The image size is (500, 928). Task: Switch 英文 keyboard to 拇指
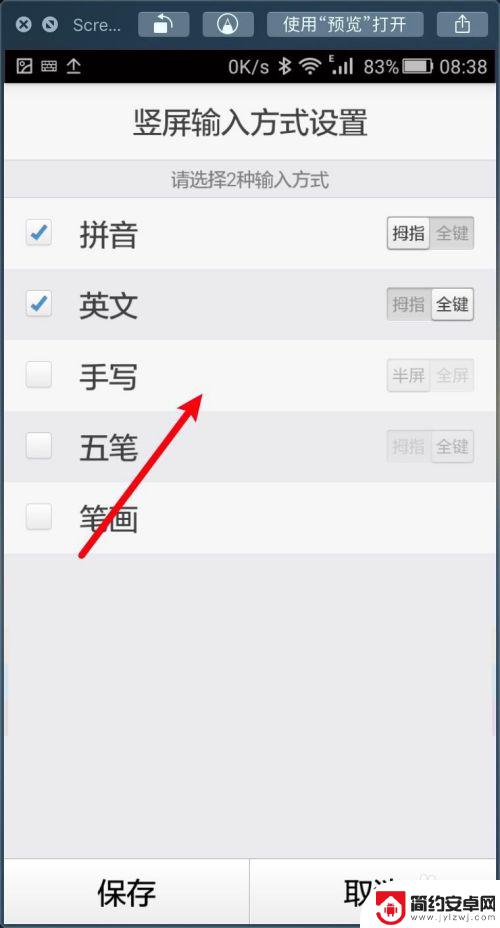tap(409, 304)
